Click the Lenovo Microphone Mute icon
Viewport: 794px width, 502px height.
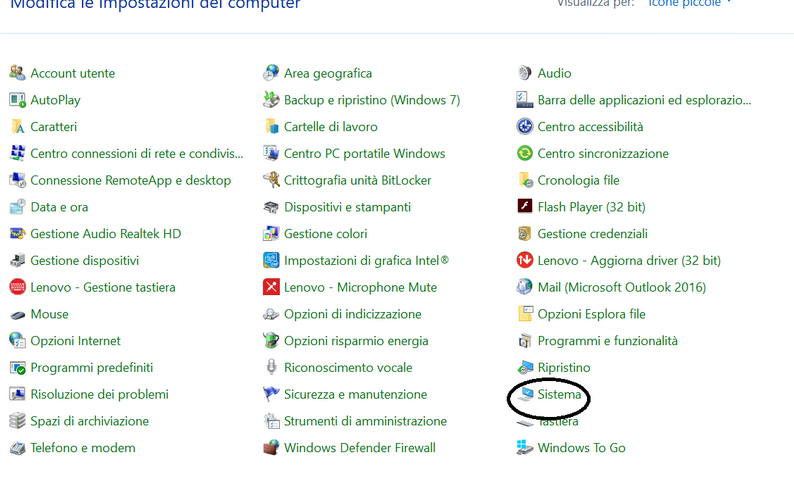[x=271, y=287]
